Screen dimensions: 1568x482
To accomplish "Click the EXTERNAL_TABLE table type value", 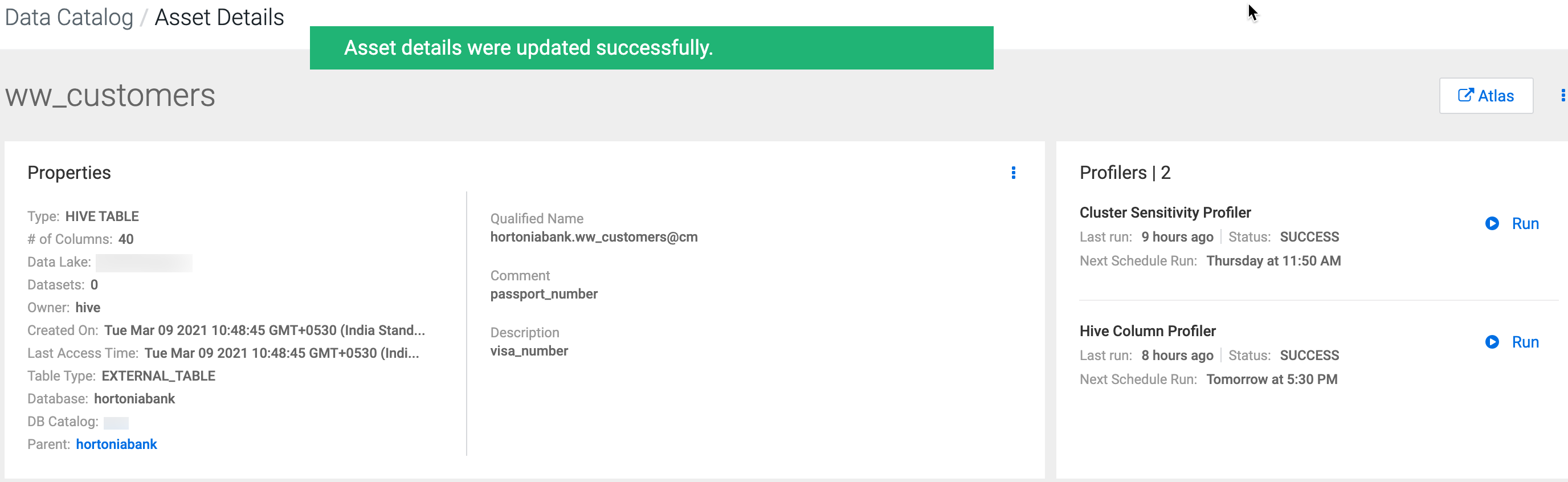I will (158, 376).
